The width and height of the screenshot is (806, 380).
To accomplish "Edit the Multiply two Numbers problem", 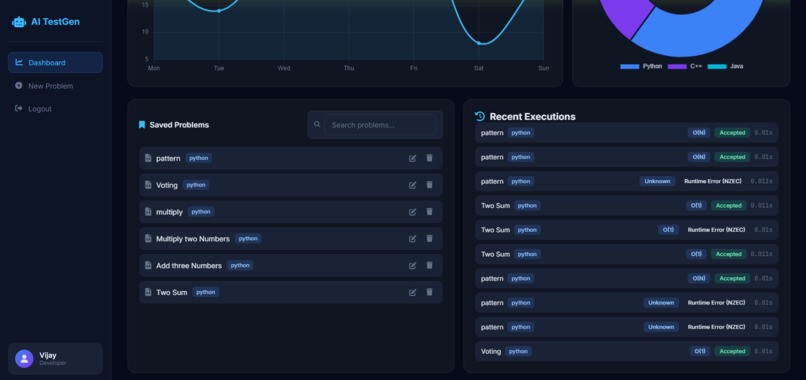I will (x=412, y=239).
